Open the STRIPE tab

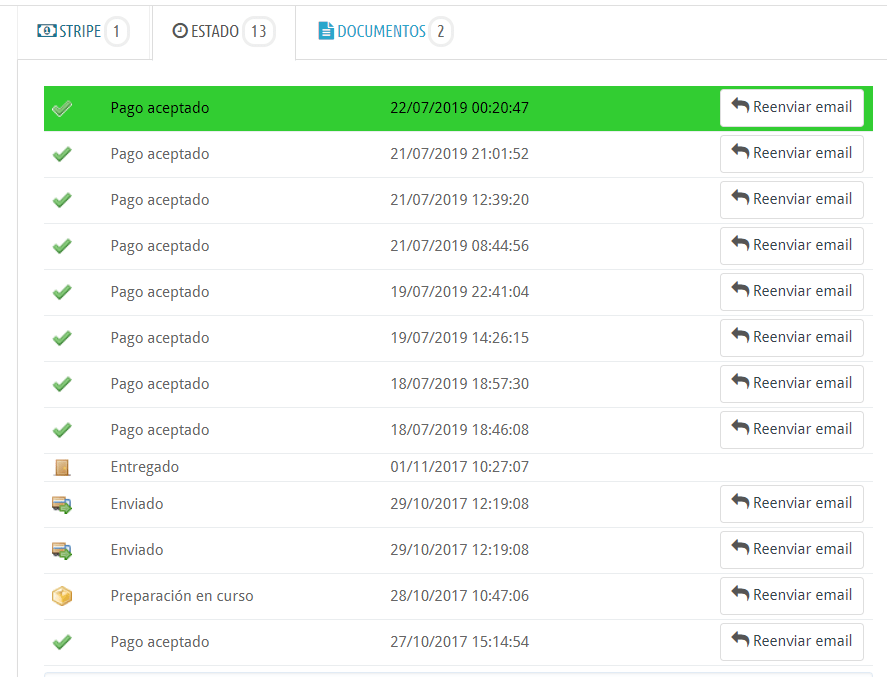(83, 32)
